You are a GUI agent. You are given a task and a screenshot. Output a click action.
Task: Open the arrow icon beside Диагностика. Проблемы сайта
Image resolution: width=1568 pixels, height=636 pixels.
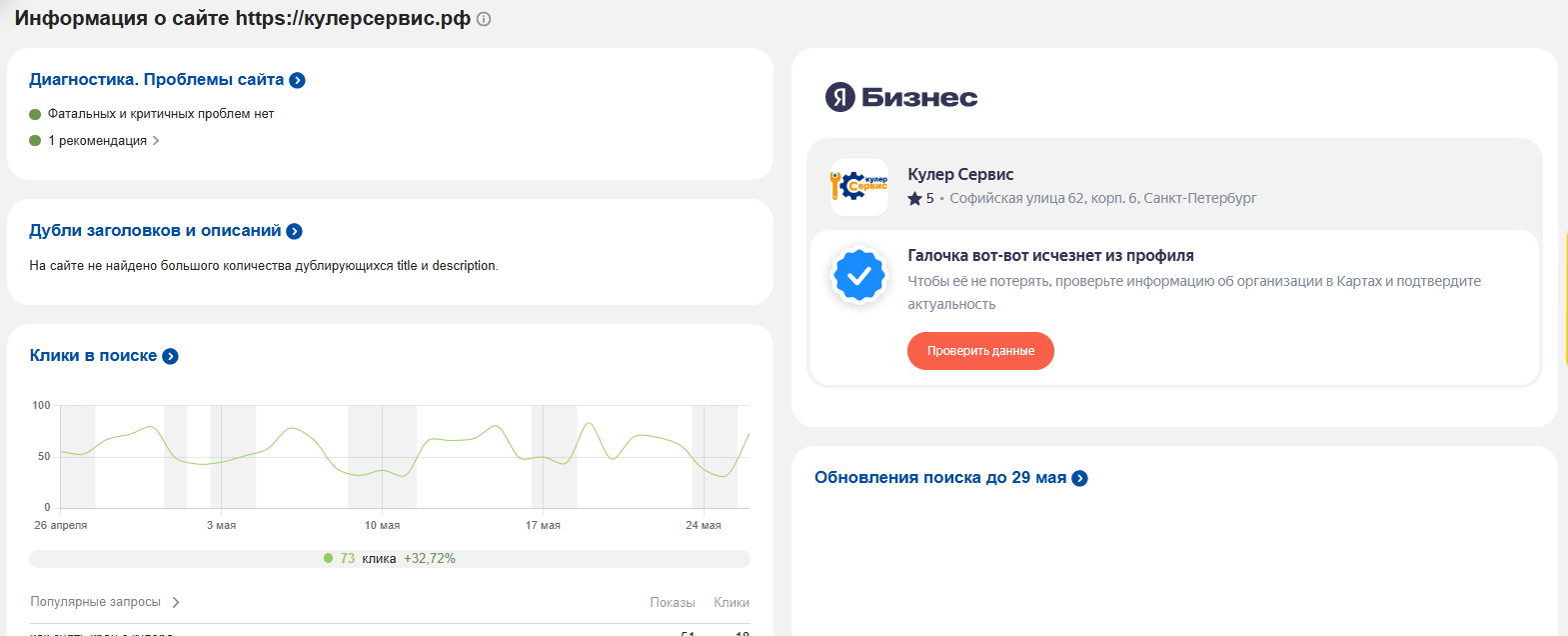click(x=297, y=80)
